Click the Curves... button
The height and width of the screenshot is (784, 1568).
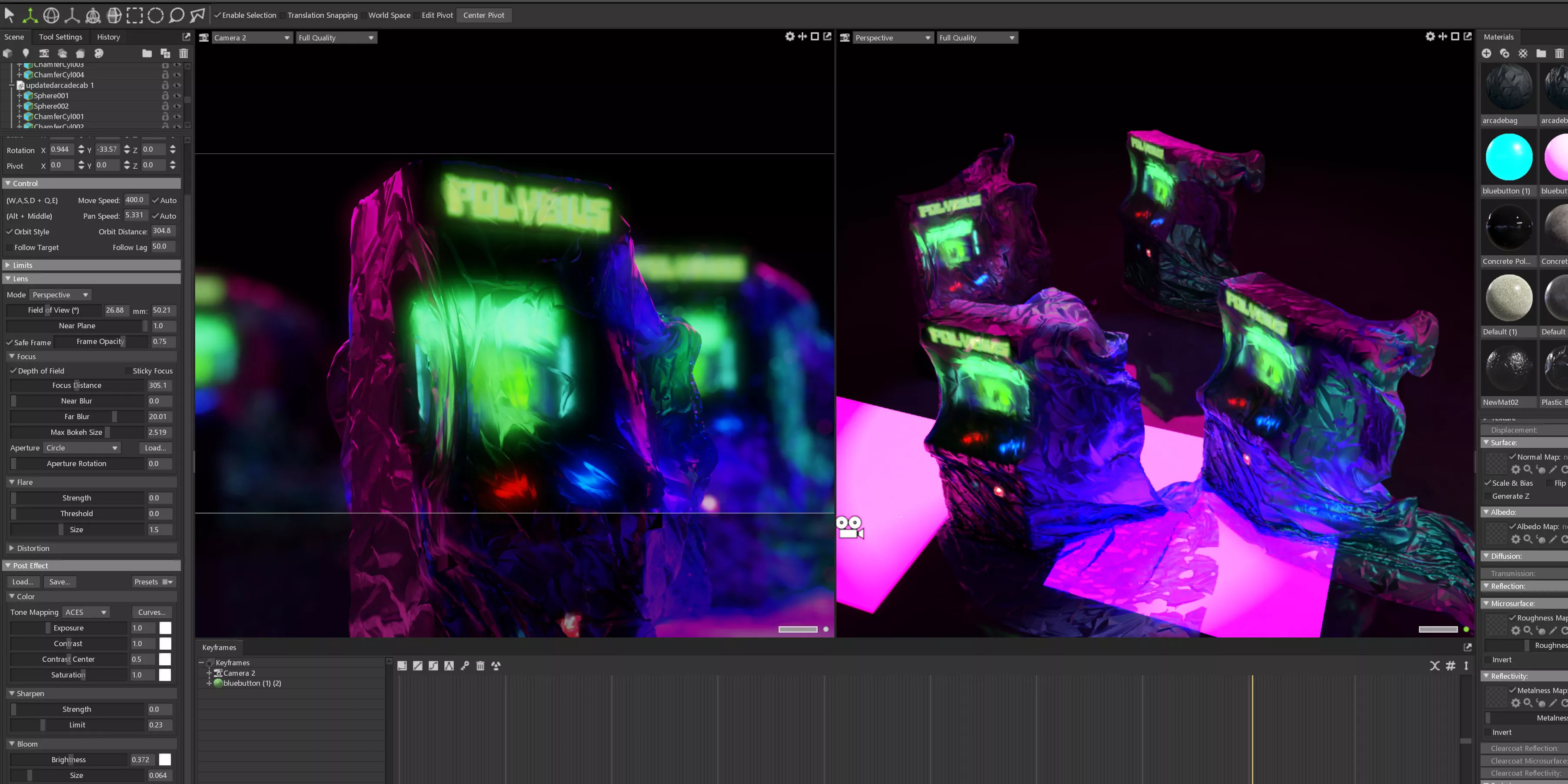click(x=152, y=612)
